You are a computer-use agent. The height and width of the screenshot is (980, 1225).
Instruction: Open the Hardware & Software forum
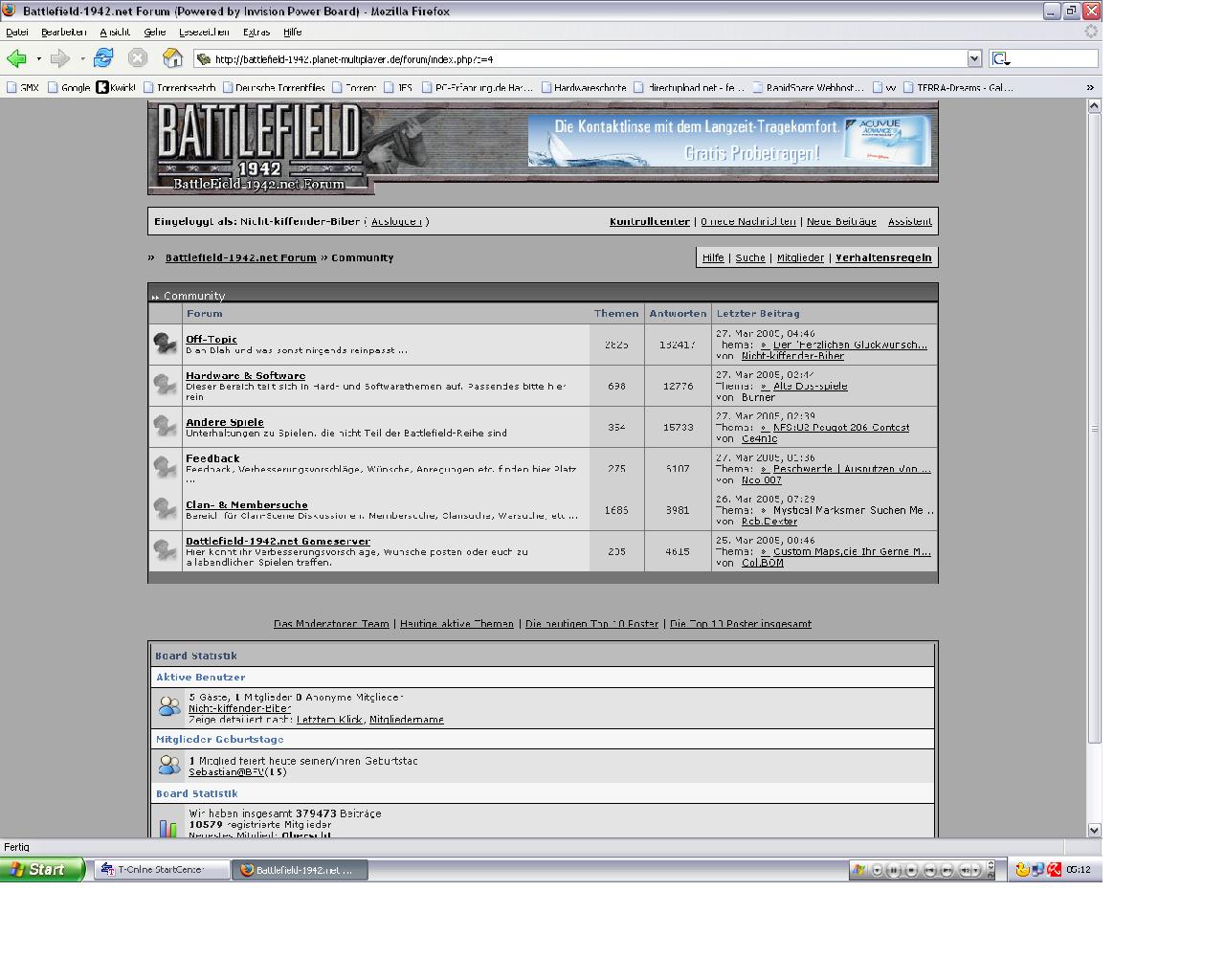pos(245,375)
